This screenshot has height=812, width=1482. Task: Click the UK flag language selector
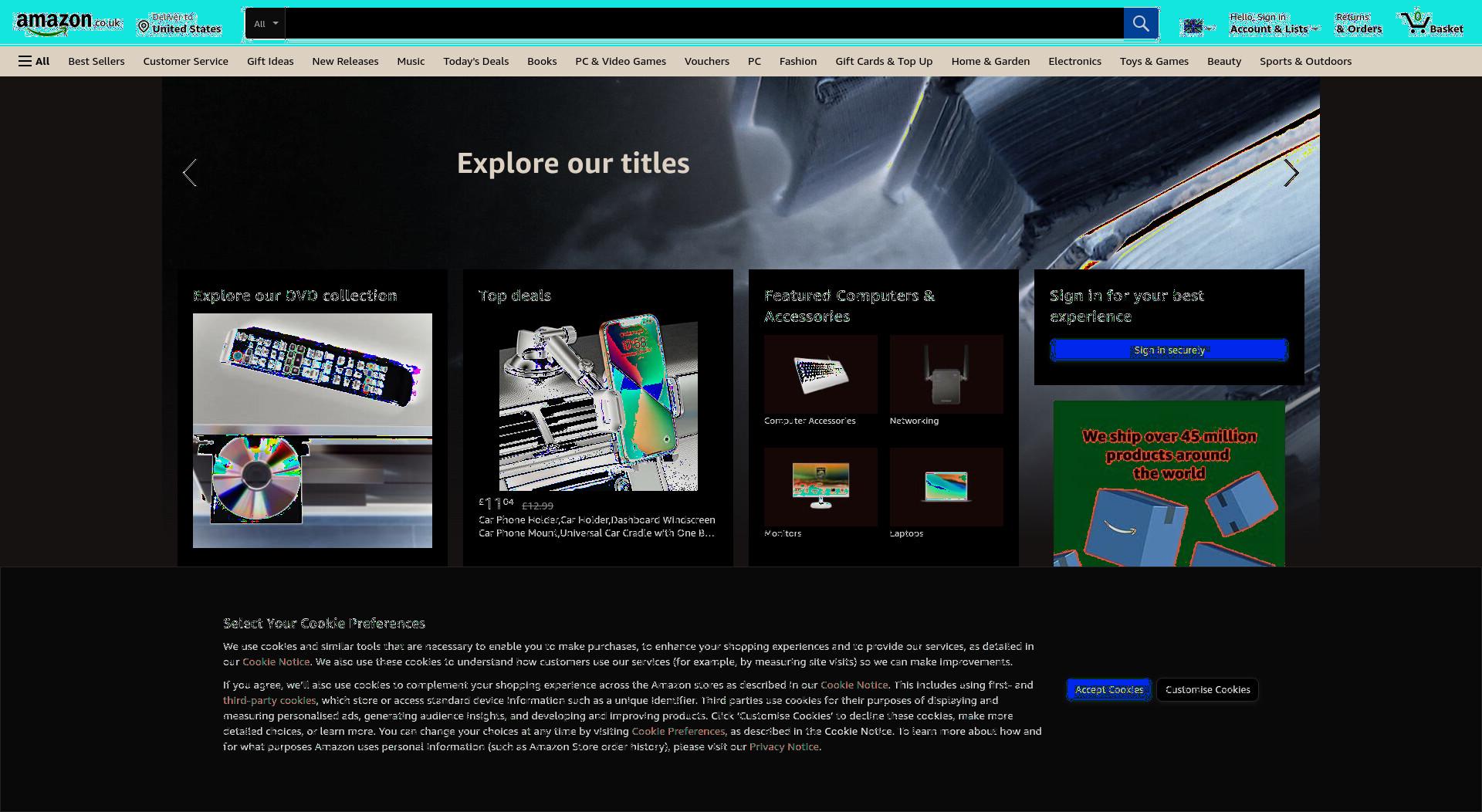pos(1197,28)
